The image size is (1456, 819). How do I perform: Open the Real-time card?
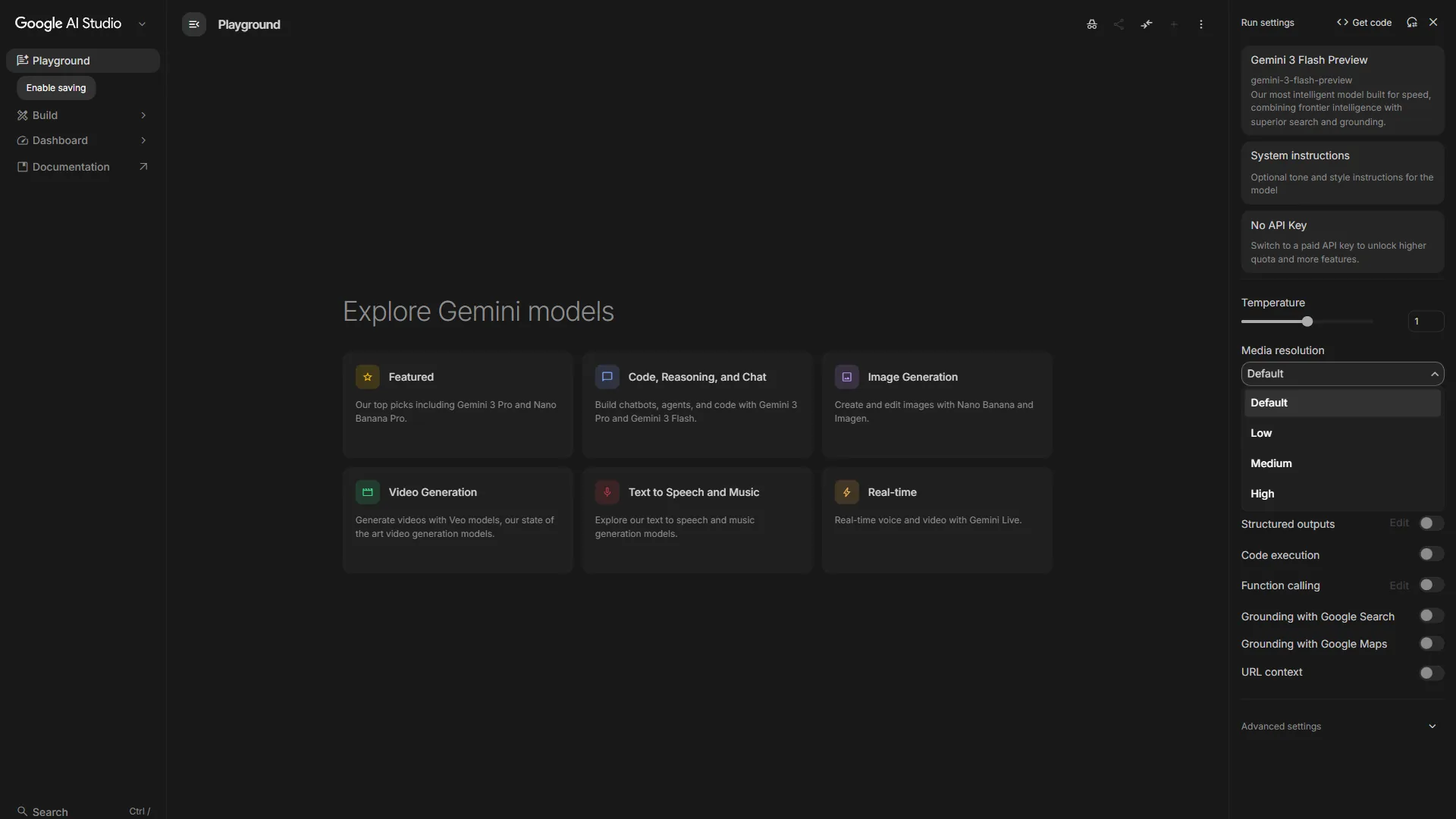937,520
